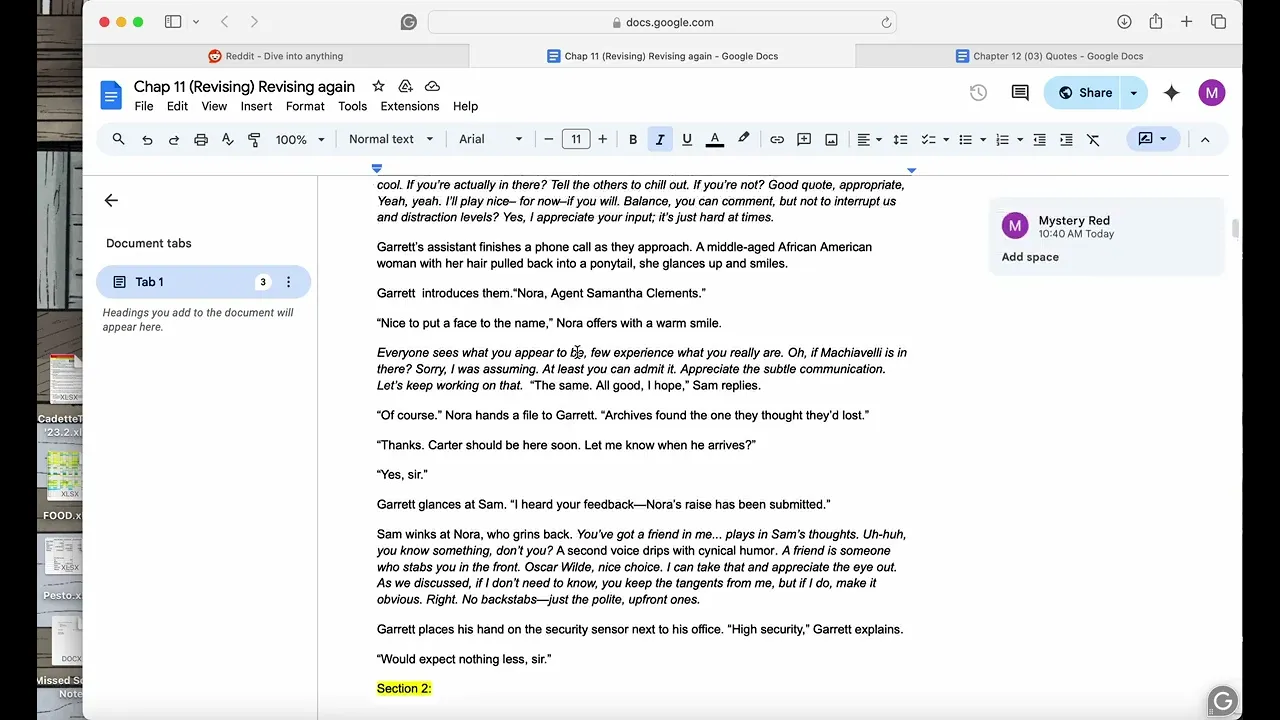Screen dimensions: 1280x720
Task: Open the Share options dropdown arrow
Action: pos(1134,93)
